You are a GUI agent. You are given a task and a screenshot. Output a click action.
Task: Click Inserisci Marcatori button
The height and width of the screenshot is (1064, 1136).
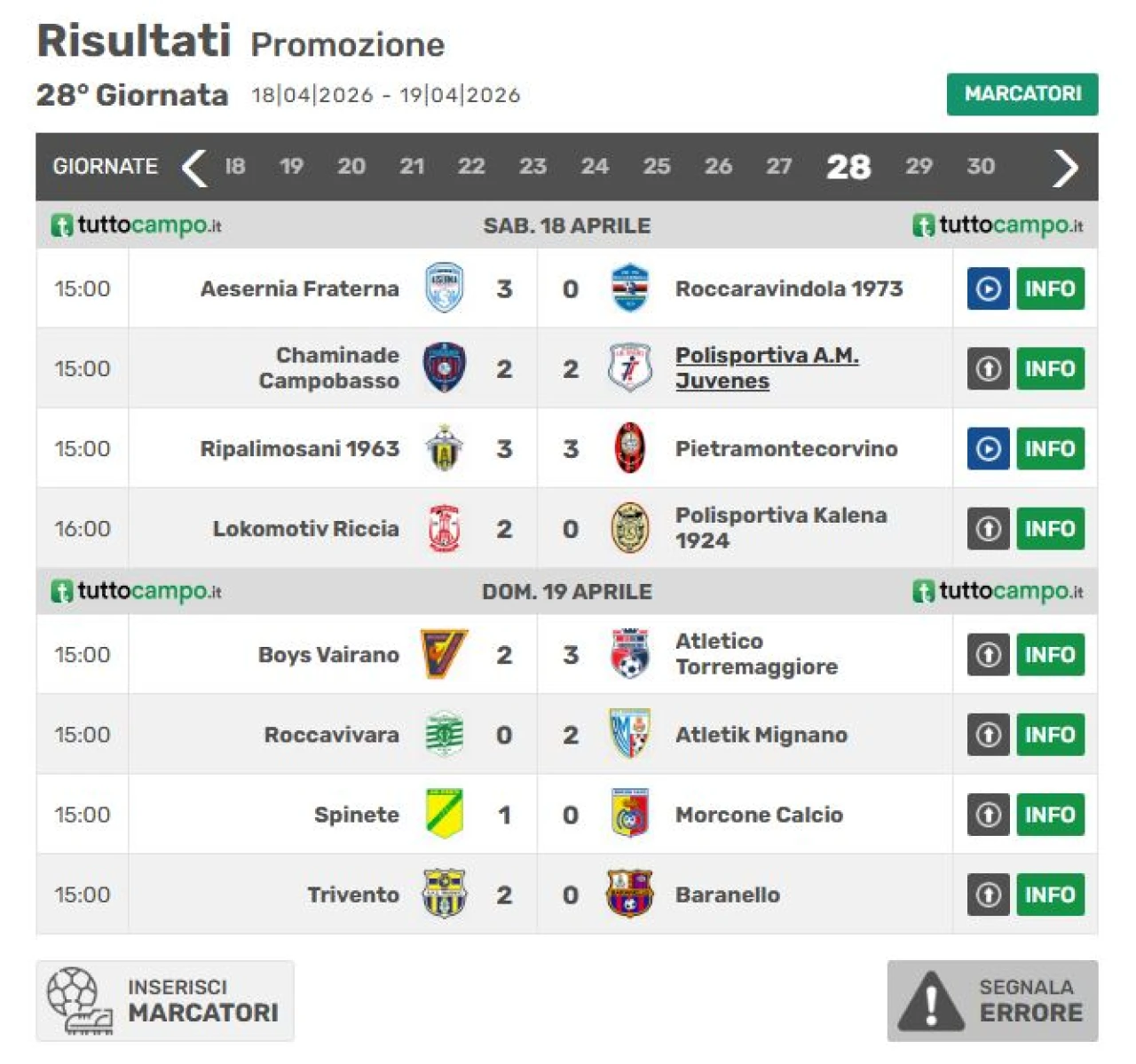[165, 1000]
